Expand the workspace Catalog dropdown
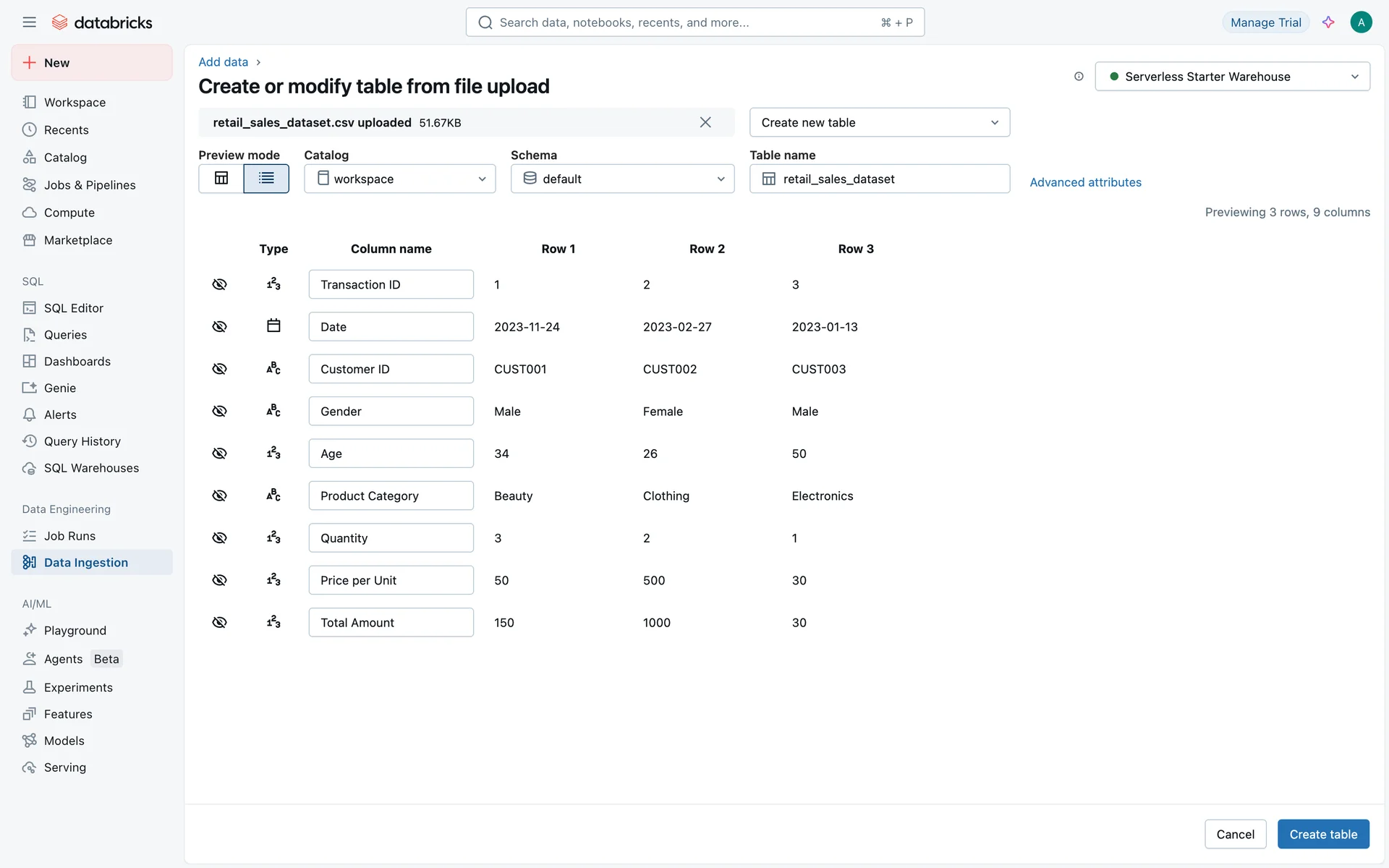The height and width of the screenshot is (868, 1389). point(399,179)
